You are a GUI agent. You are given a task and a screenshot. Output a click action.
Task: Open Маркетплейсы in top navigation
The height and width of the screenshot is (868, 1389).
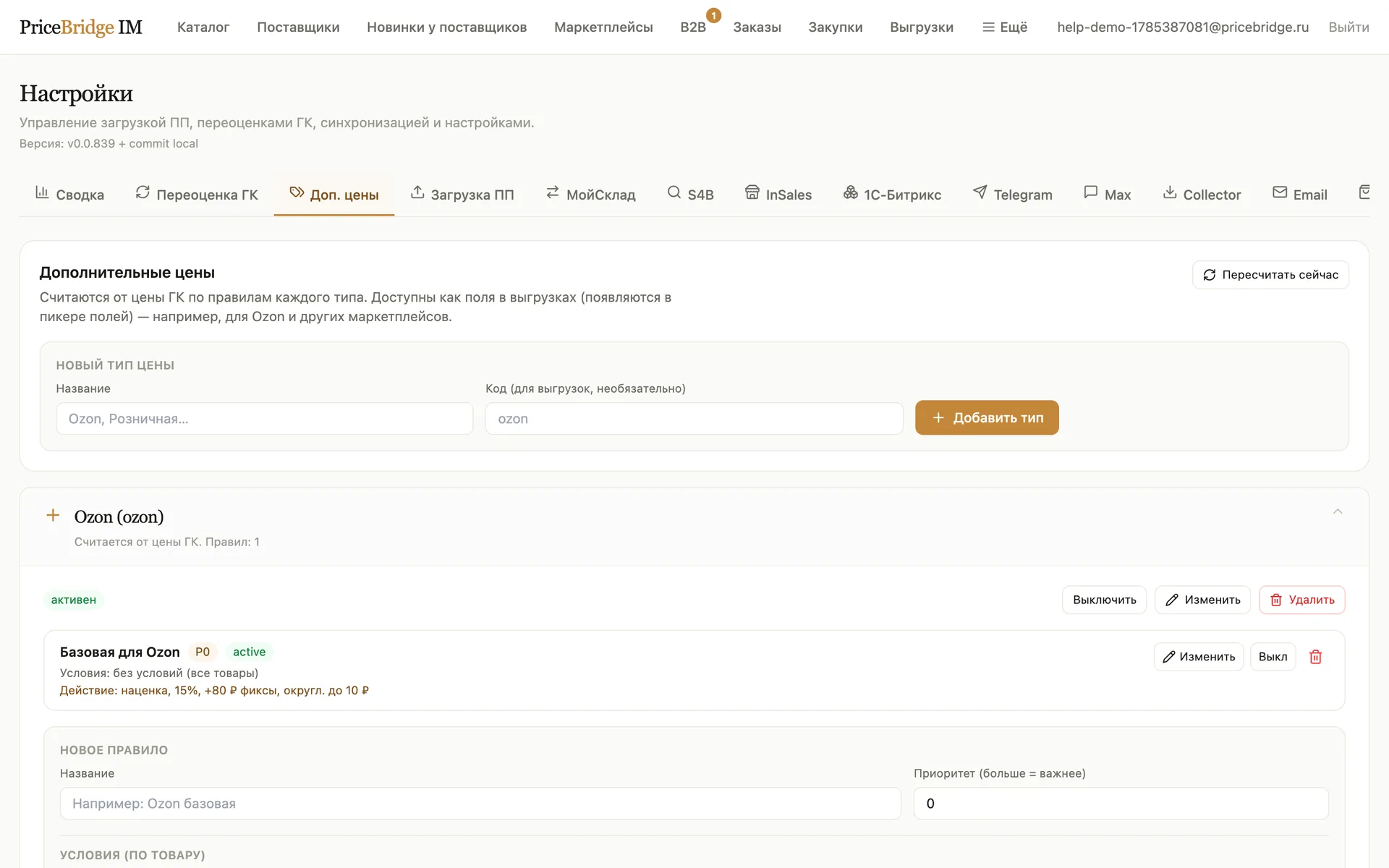click(x=603, y=27)
